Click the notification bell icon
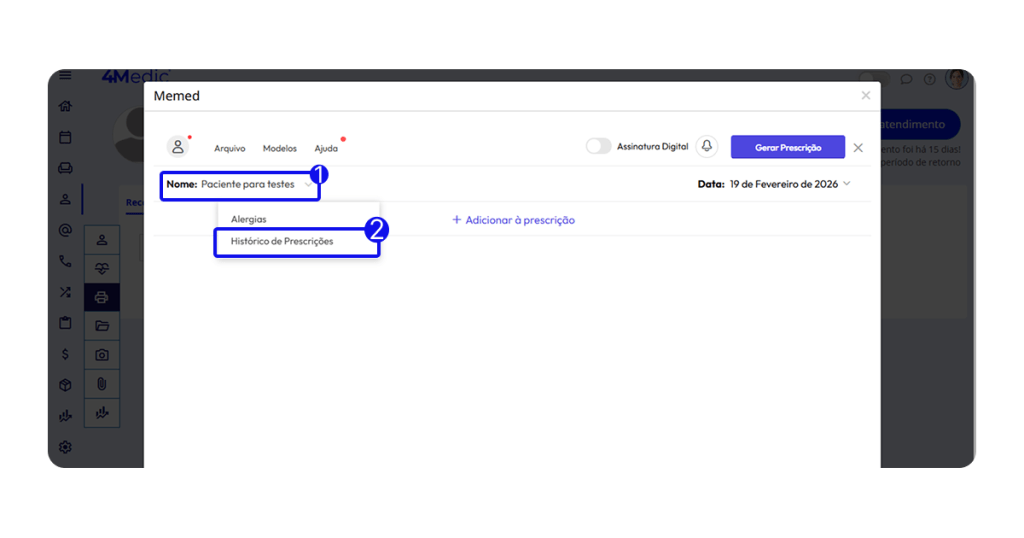The height and width of the screenshot is (538, 1024). (x=707, y=146)
